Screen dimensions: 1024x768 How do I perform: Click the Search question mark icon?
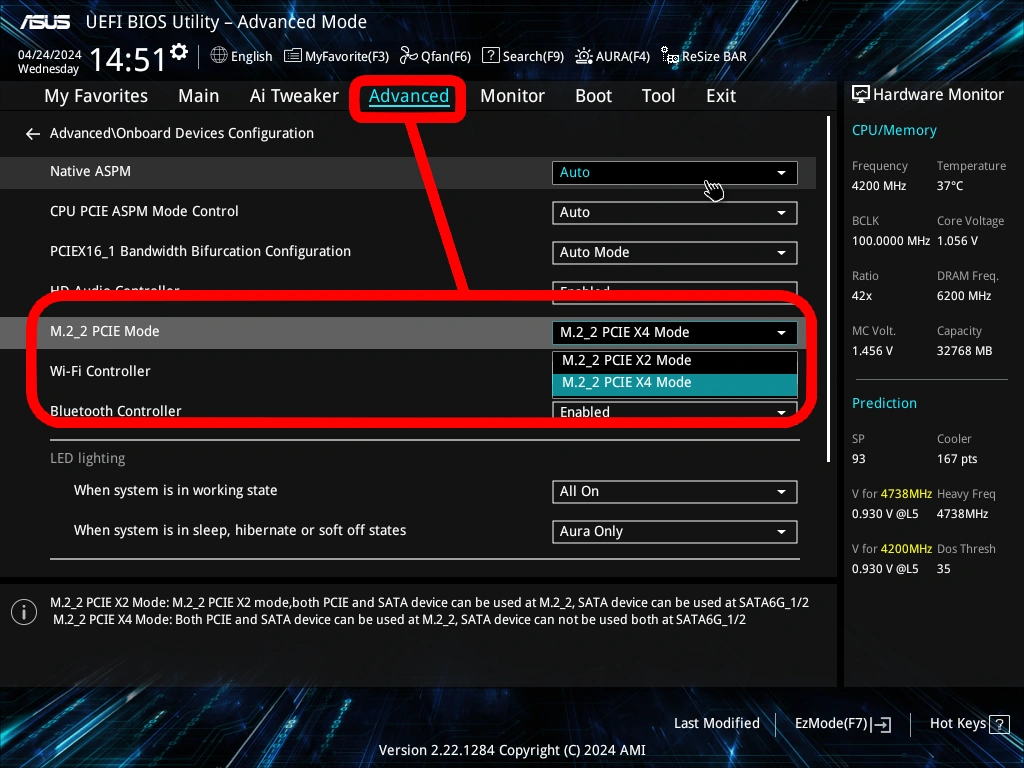[x=490, y=56]
